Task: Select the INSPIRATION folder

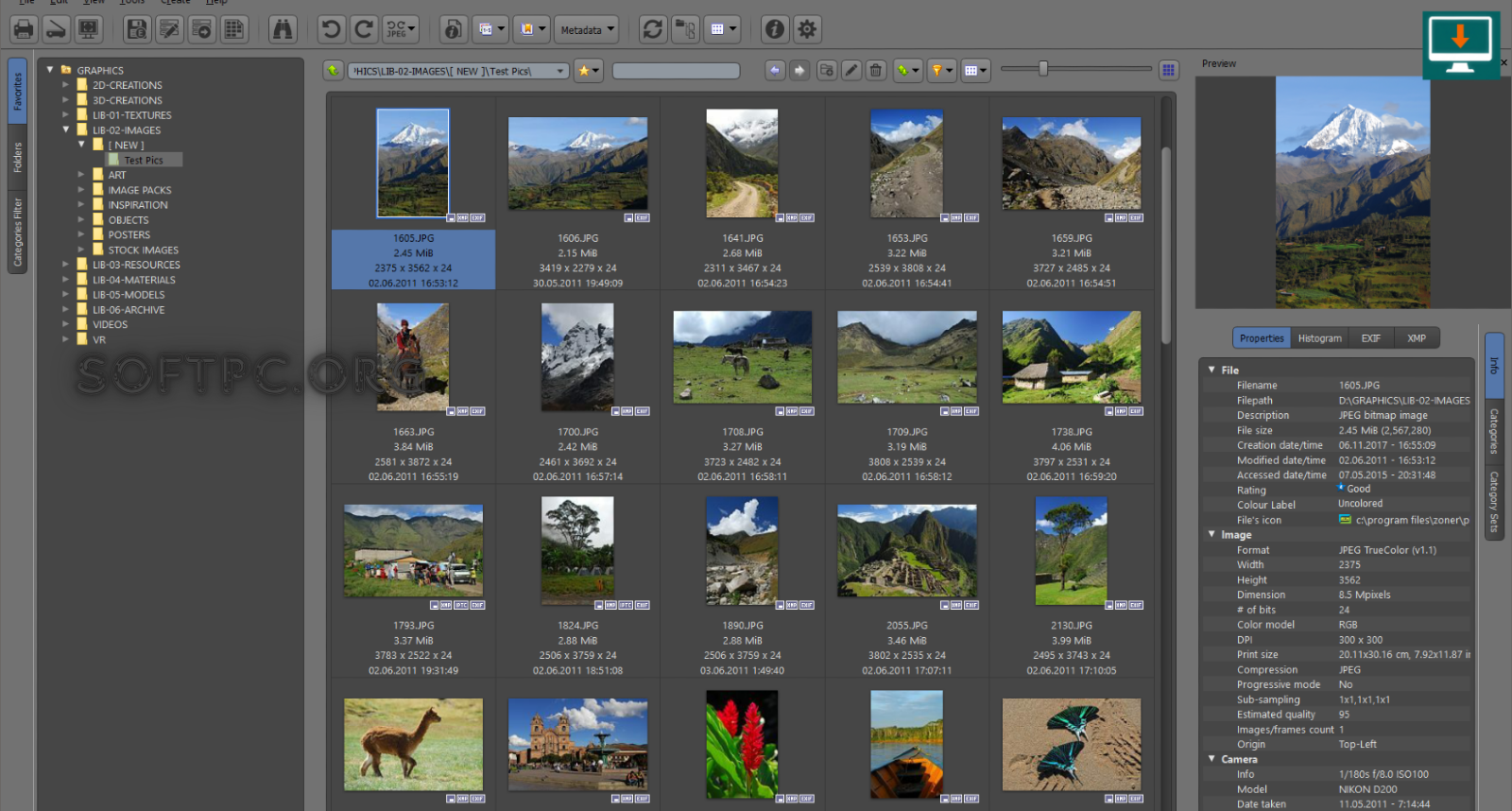Action: click(138, 205)
